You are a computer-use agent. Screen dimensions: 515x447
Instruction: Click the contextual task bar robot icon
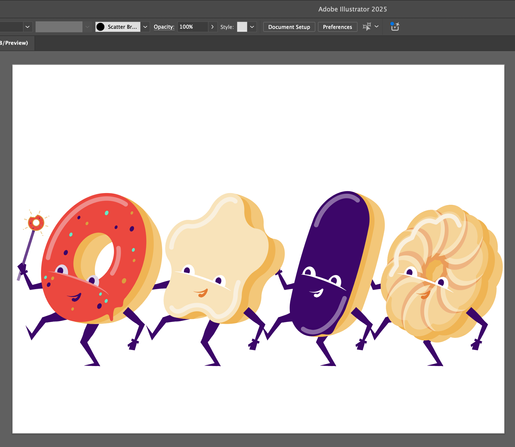point(395,27)
